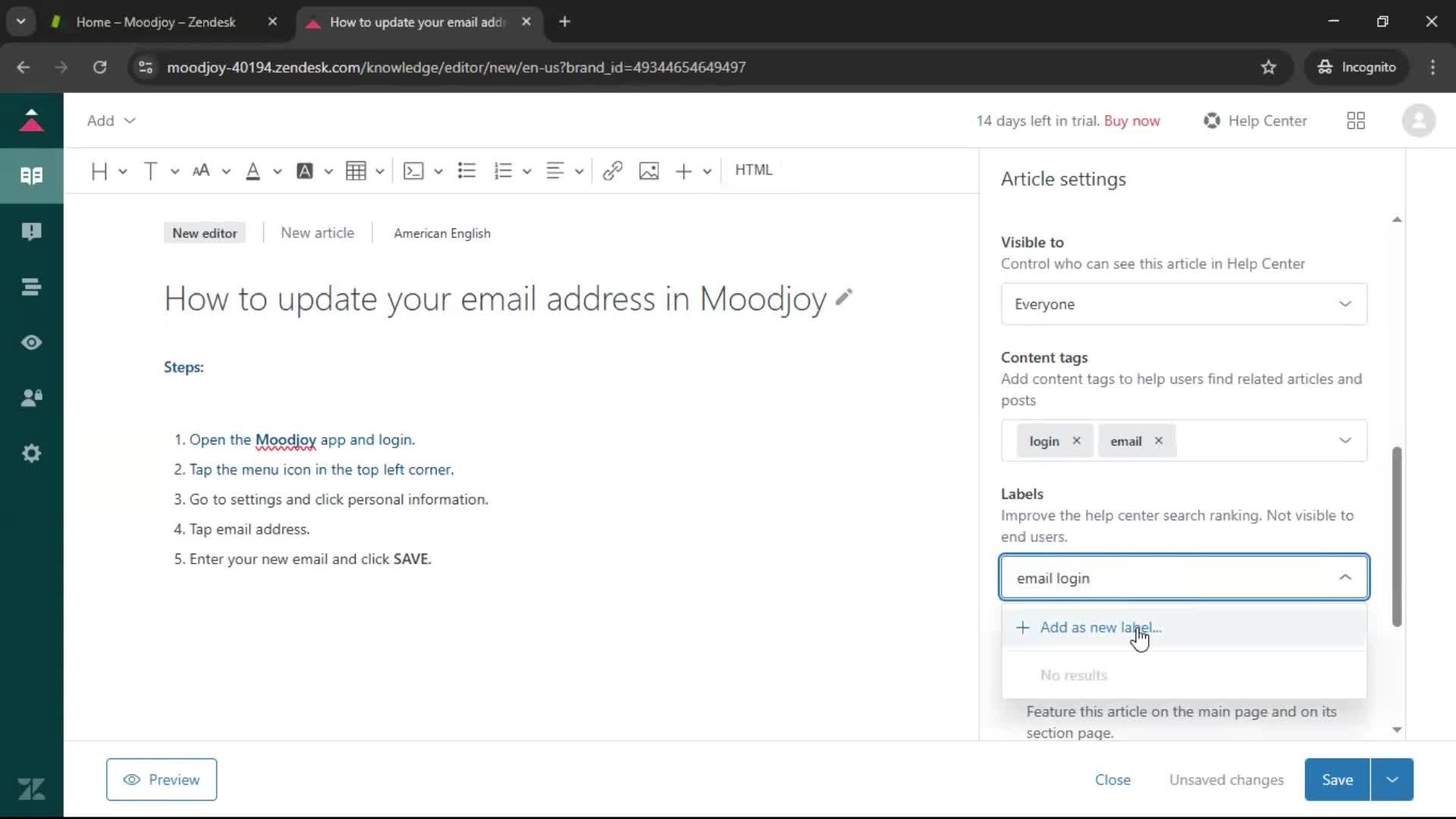The height and width of the screenshot is (819, 1456).
Task: Open the browser three-dot menu
Action: coord(1432,67)
